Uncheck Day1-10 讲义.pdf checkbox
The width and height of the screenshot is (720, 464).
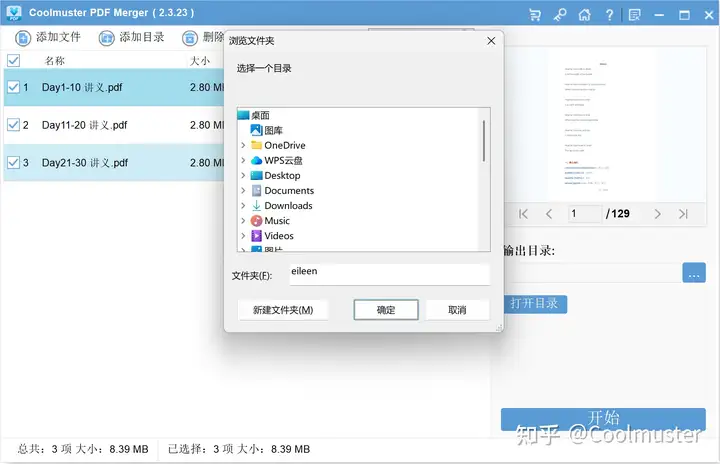[x=14, y=87]
